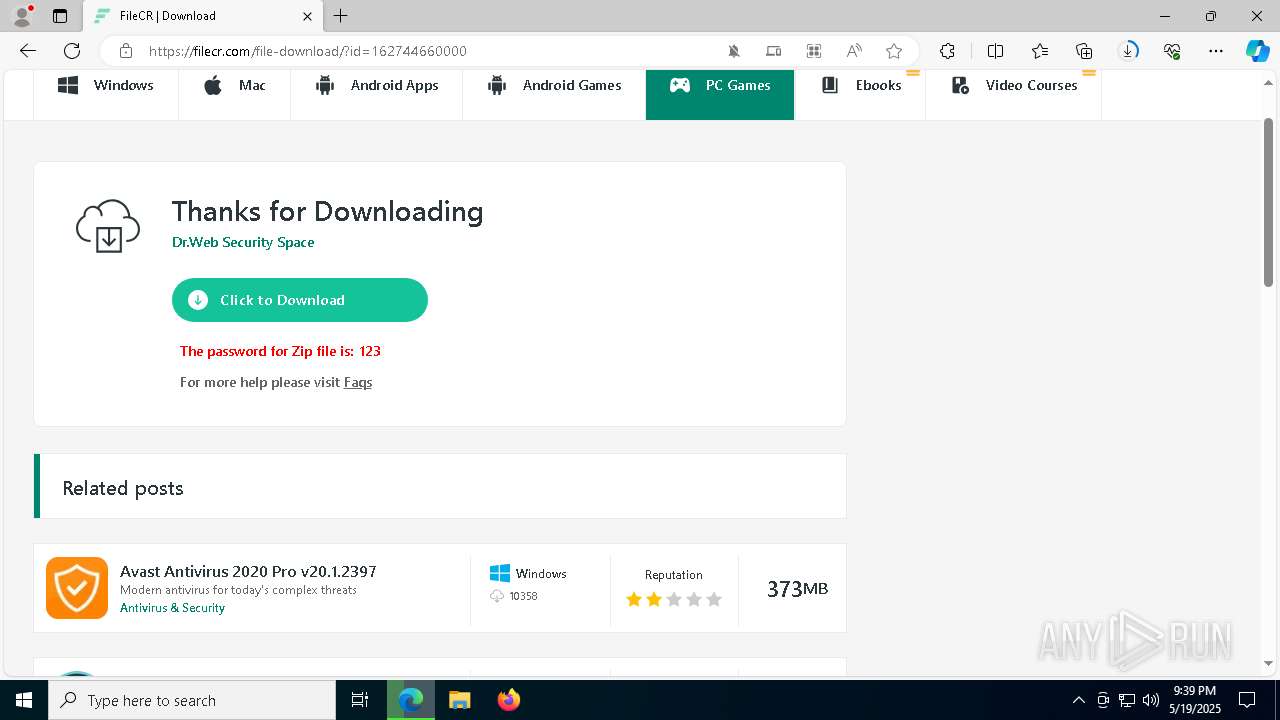The width and height of the screenshot is (1280, 720).
Task: Open the Faqs help link
Action: [x=358, y=382]
